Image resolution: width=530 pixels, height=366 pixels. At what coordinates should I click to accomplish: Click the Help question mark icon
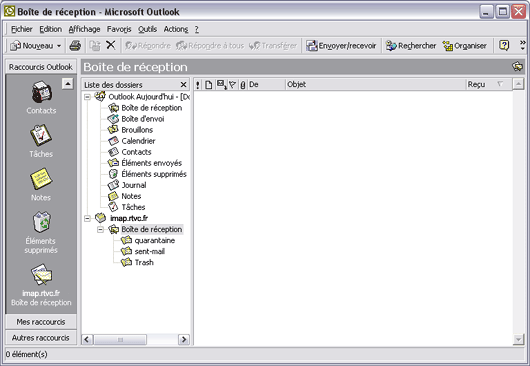tap(504, 45)
